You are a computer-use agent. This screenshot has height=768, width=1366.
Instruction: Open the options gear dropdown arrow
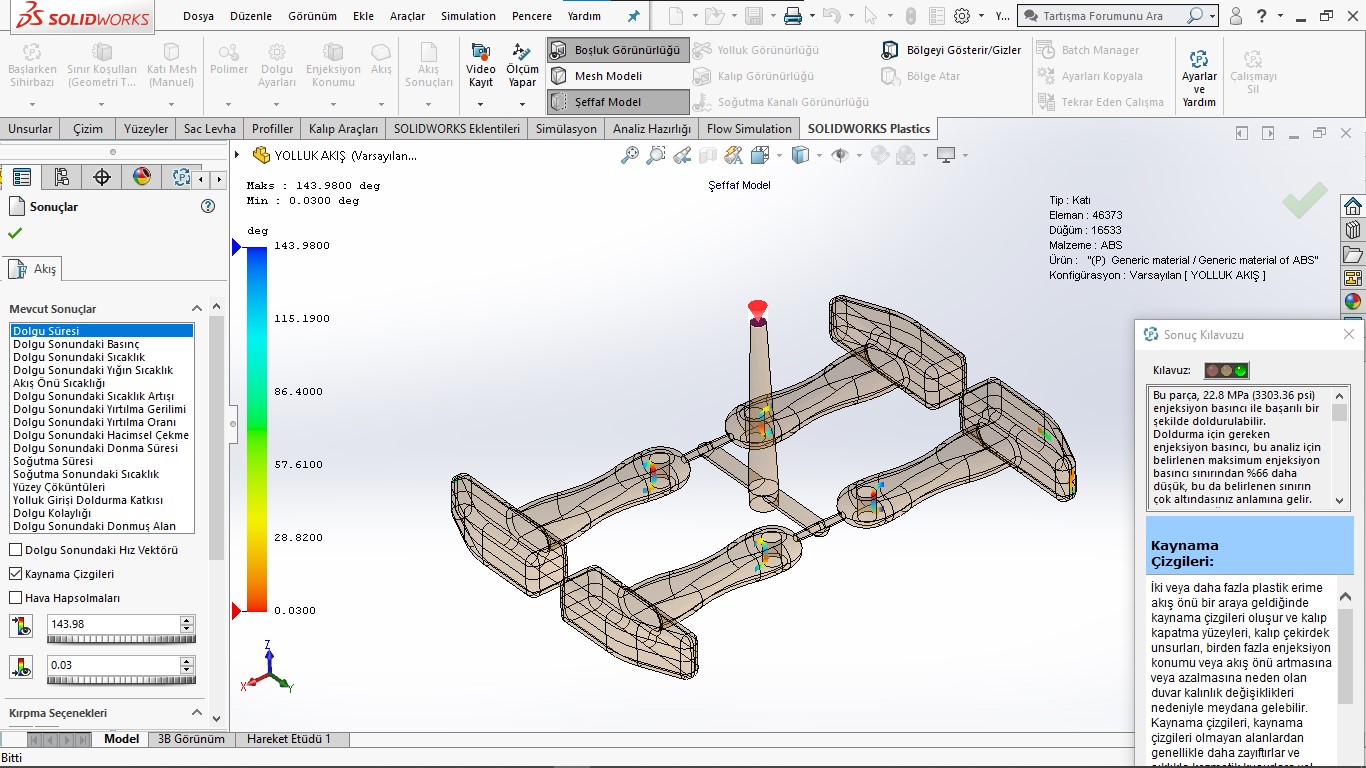(981, 16)
